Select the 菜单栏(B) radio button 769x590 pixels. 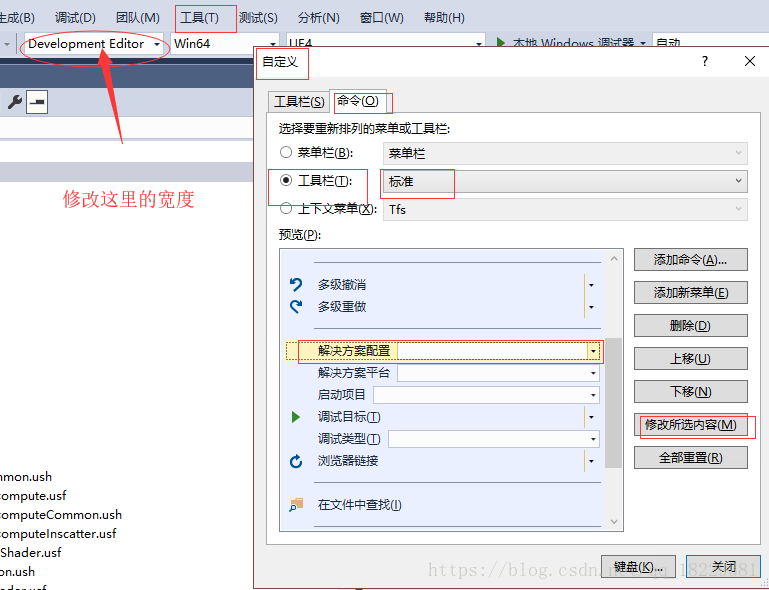286,153
